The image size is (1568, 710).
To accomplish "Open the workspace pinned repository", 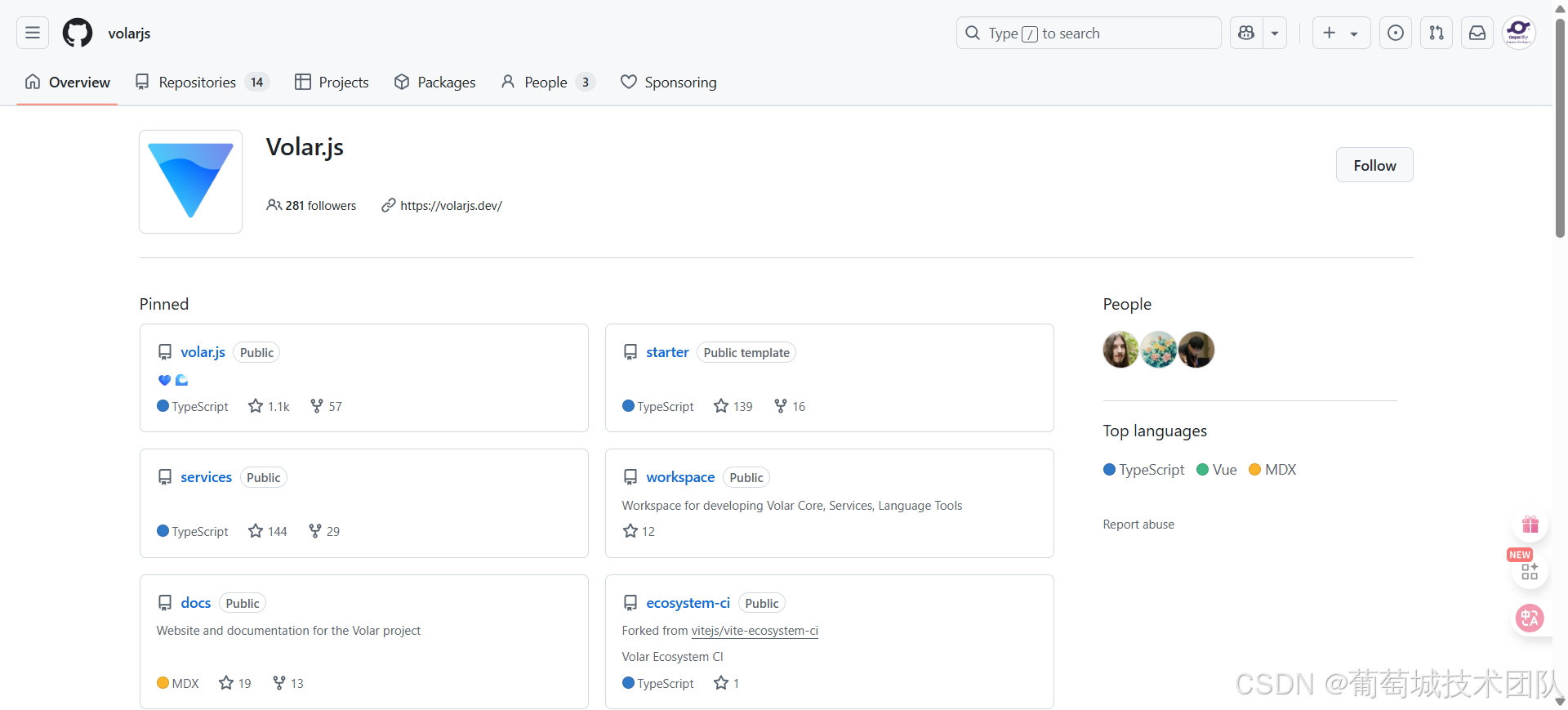I will (x=680, y=477).
